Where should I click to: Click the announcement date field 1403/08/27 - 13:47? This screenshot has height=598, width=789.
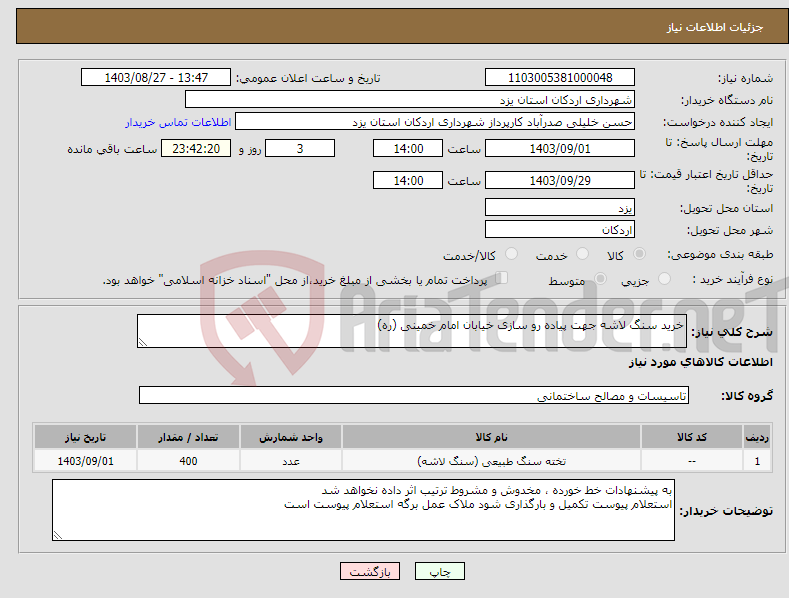point(156,78)
